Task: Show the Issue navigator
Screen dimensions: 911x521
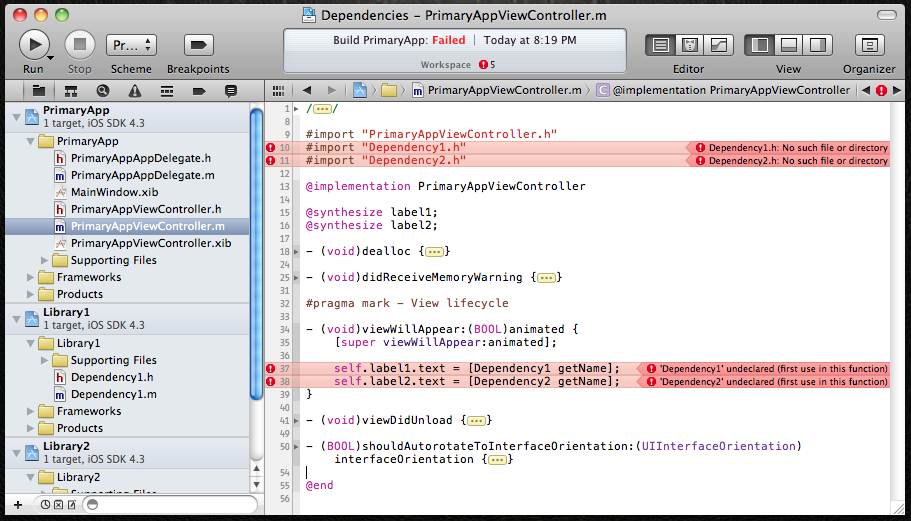Action: [135, 91]
